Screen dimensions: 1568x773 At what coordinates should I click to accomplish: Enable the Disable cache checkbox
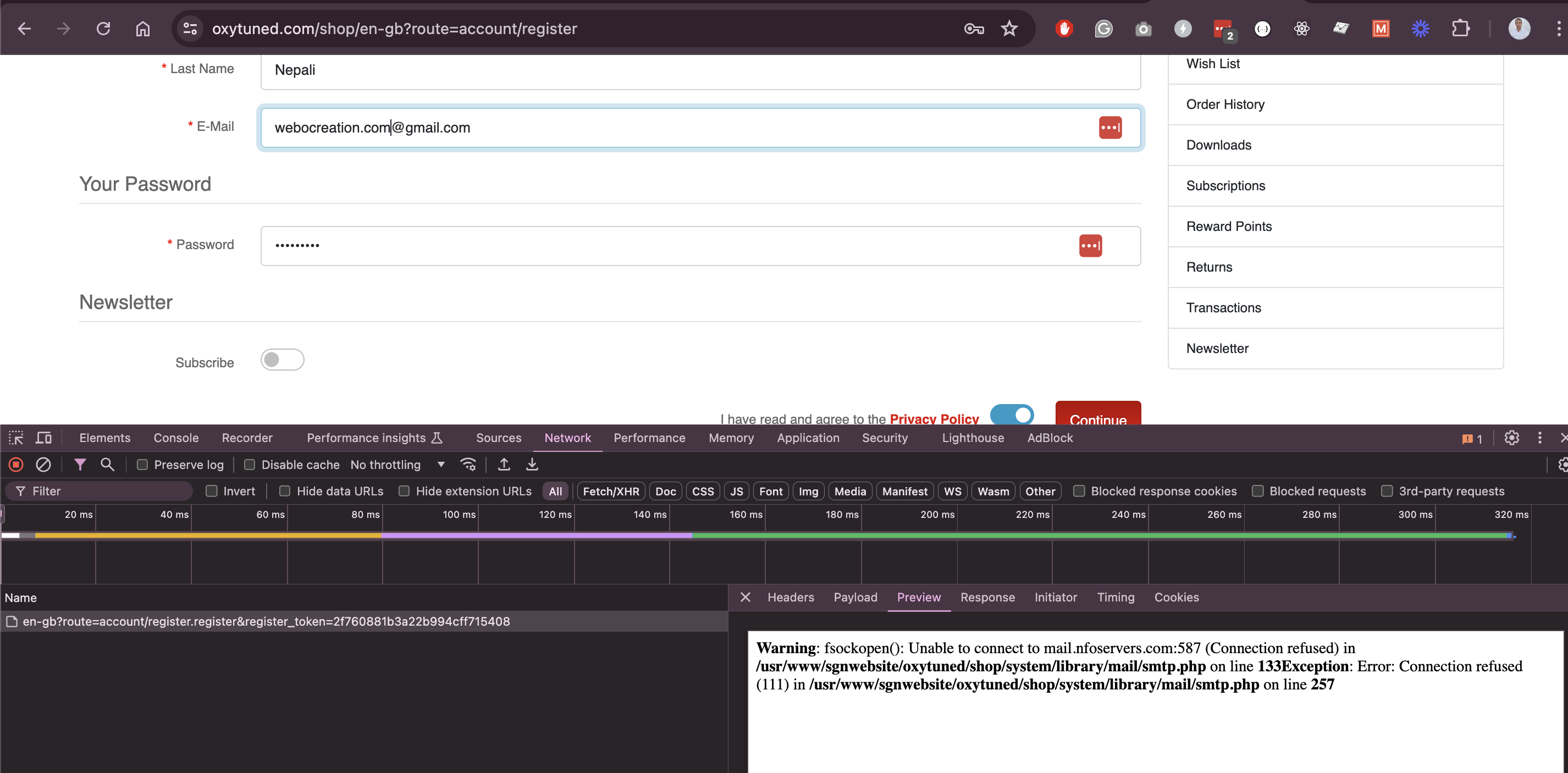[x=250, y=465]
